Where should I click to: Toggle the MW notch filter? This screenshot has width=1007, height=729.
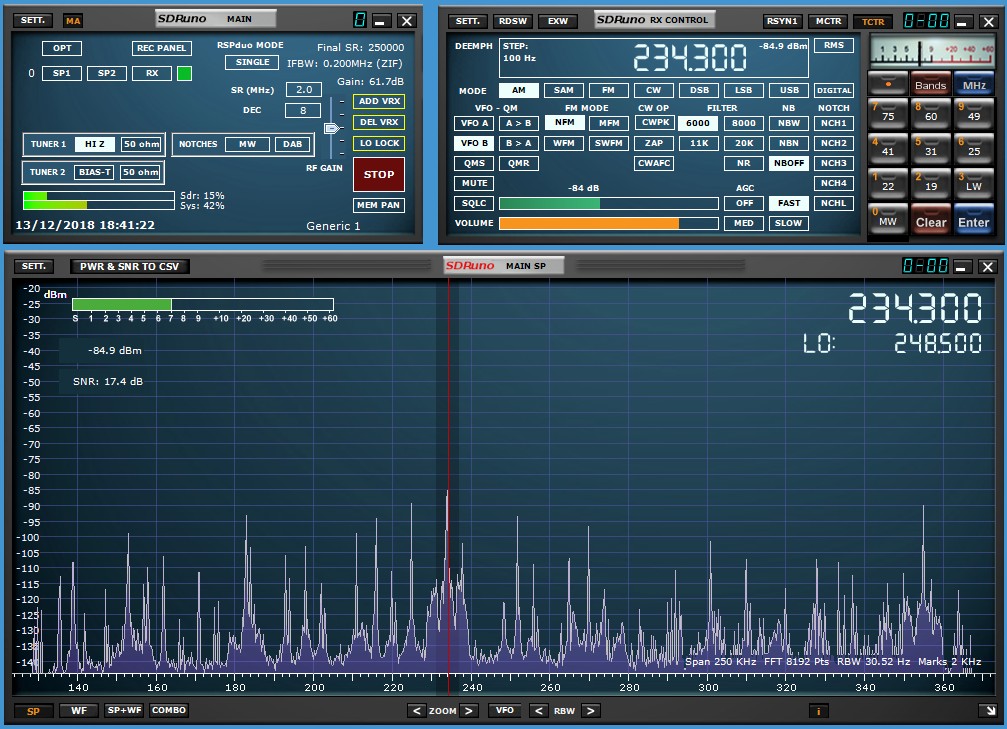247,144
